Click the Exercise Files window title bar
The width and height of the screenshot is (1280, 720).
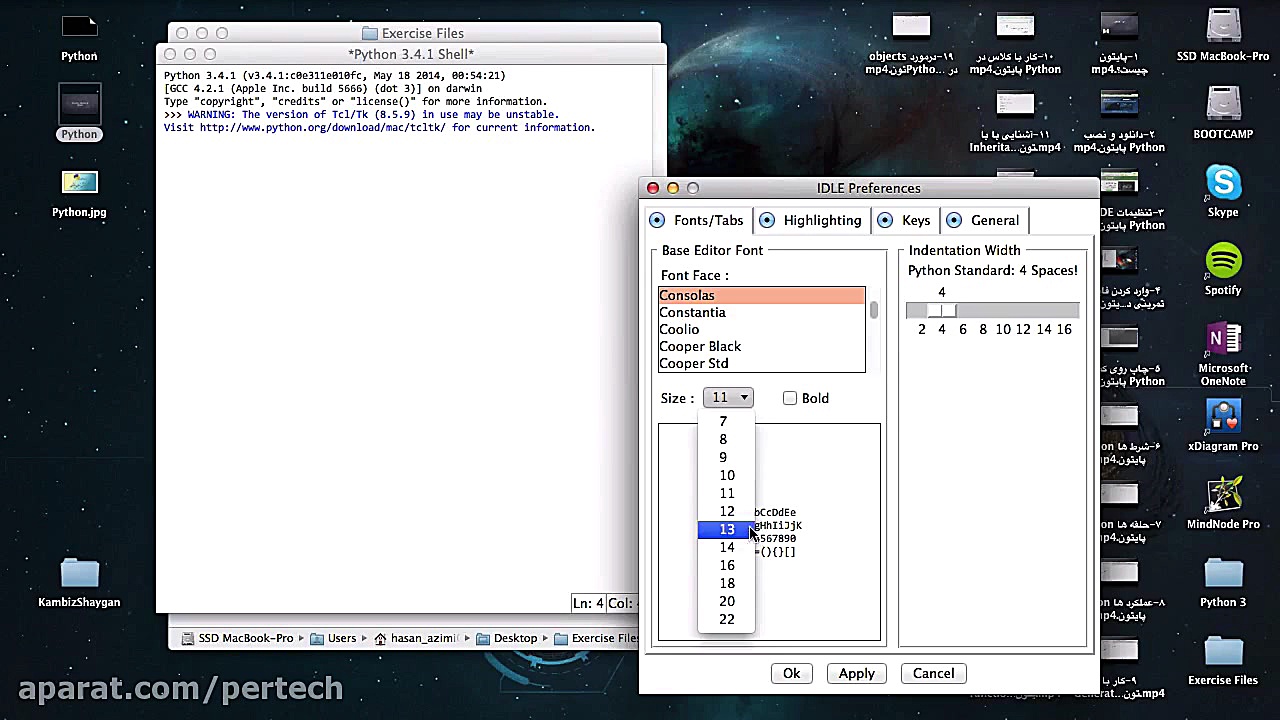pyautogui.click(x=414, y=33)
